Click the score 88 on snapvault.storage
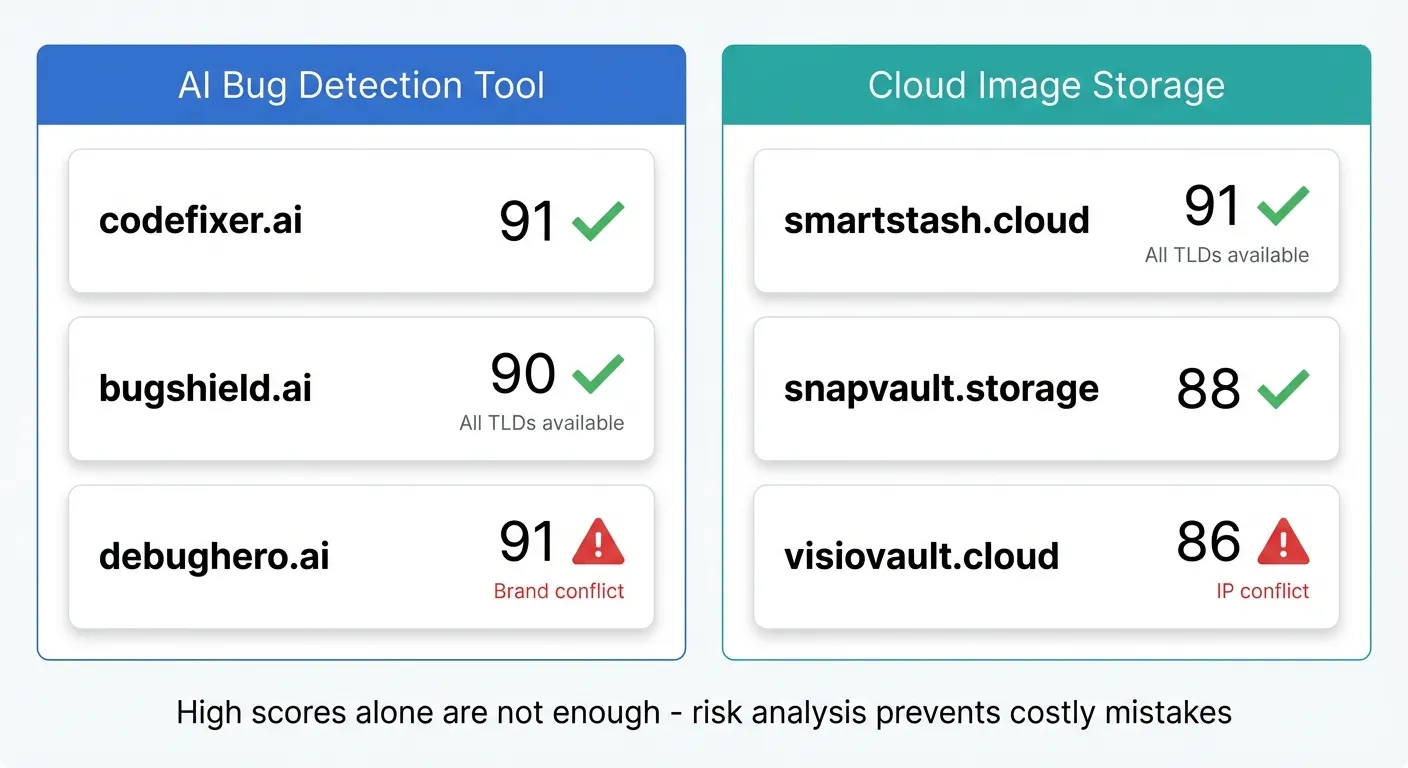This screenshot has height=768, width=1408. [1208, 389]
